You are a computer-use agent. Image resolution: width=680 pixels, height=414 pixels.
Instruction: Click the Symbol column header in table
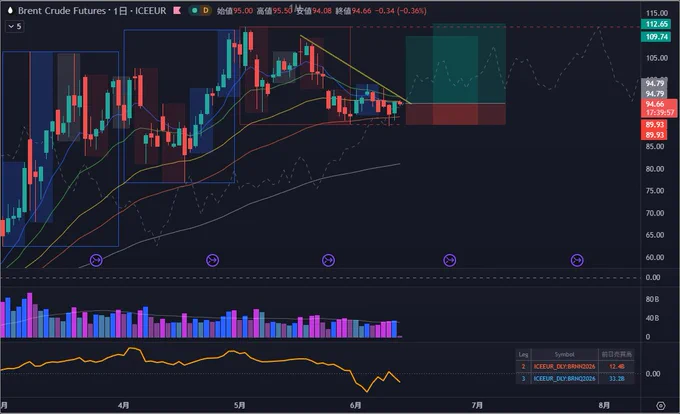coord(564,355)
